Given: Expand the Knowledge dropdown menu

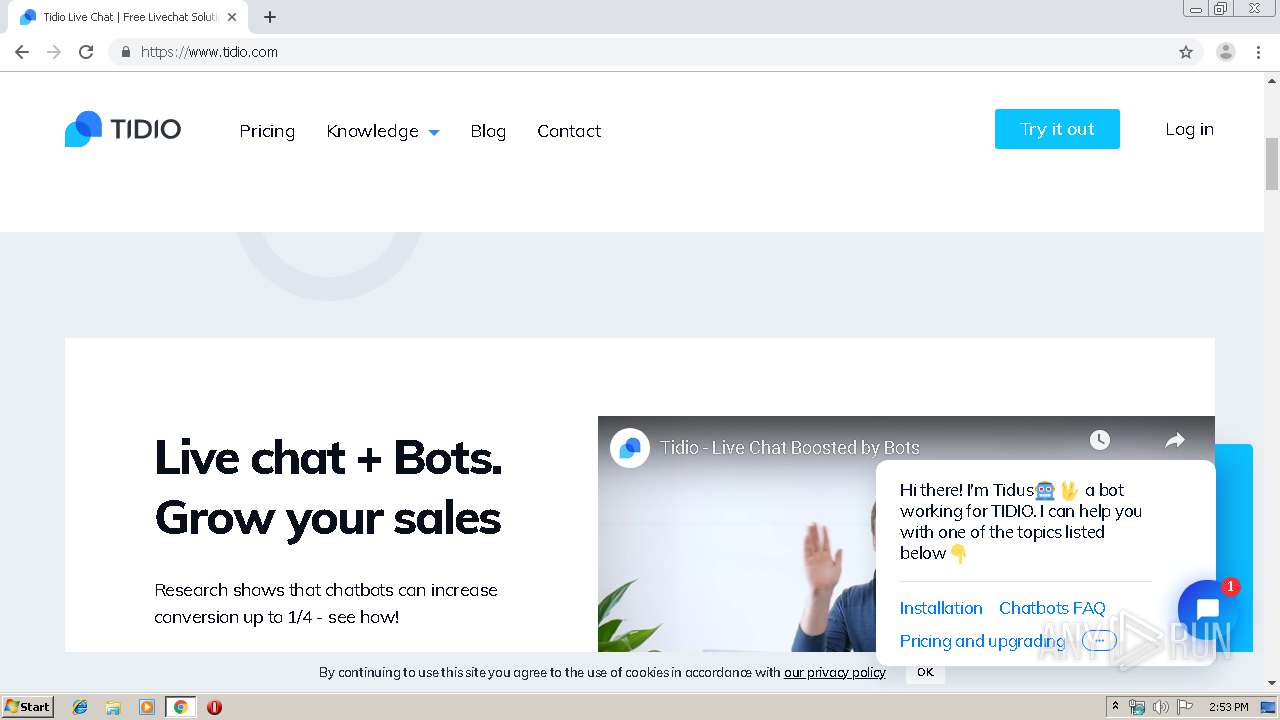Looking at the screenshot, I should pyautogui.click(x=383, y=131).
